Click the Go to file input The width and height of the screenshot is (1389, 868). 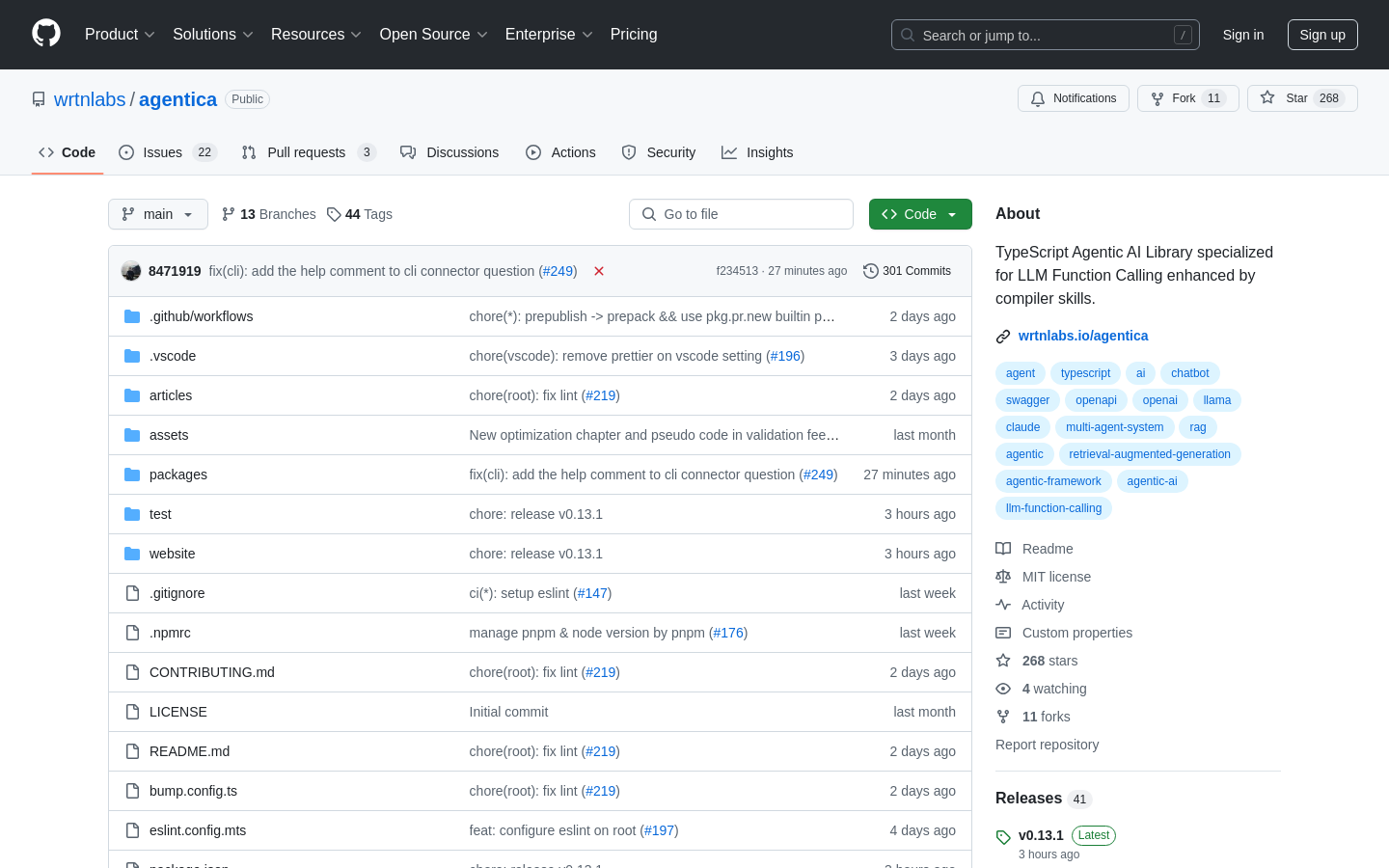(x=741, y=214)
